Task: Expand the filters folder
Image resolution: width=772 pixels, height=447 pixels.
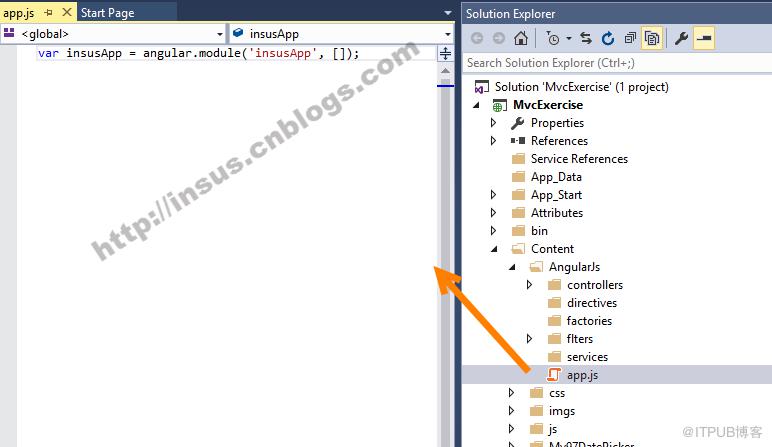Action: coord(529,339)
